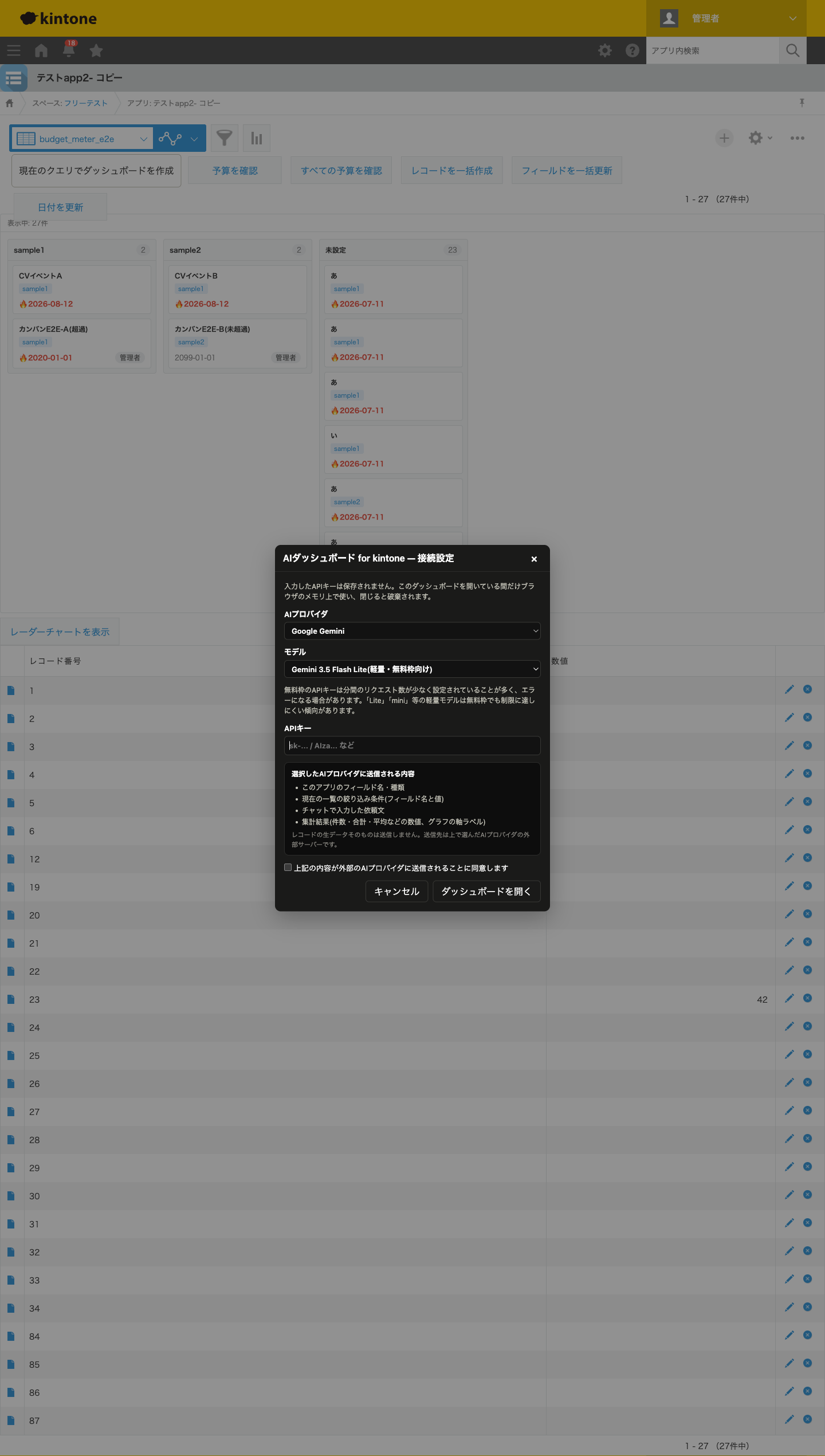Open the header settings gear

point(605,50)
